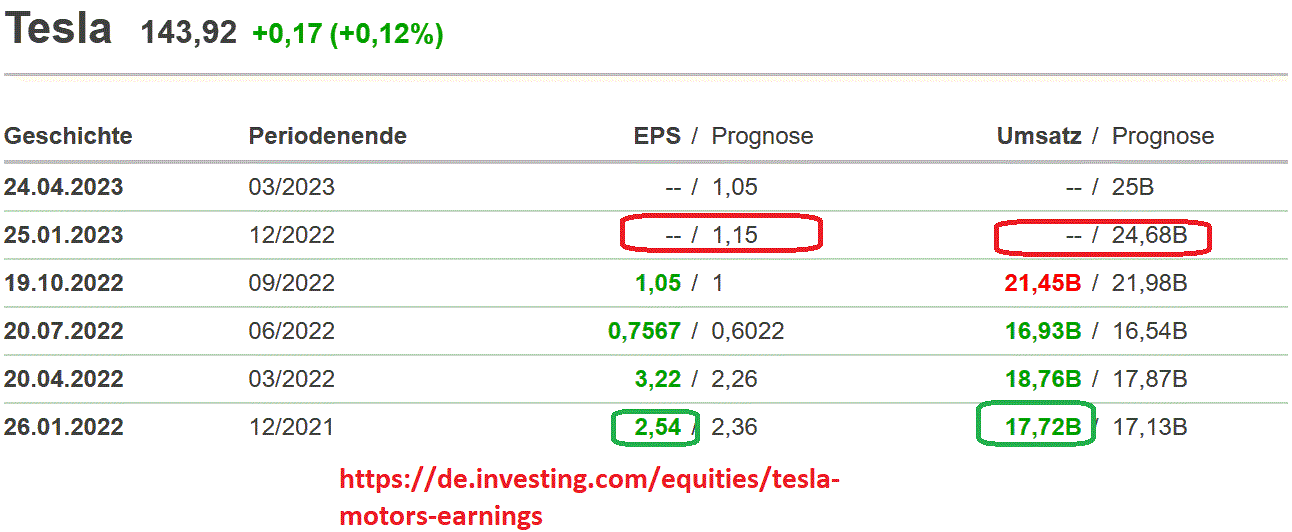Click the Tesla share price 143,92
This screenshot has height=532, width=1292.
coord(189,33)
